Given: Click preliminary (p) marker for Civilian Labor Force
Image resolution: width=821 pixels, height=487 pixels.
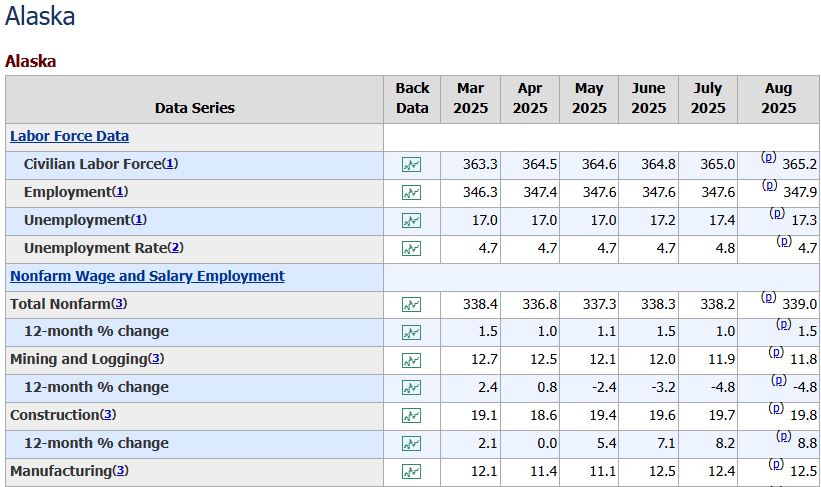Looking at the screenshot, I should pos(768,157).
